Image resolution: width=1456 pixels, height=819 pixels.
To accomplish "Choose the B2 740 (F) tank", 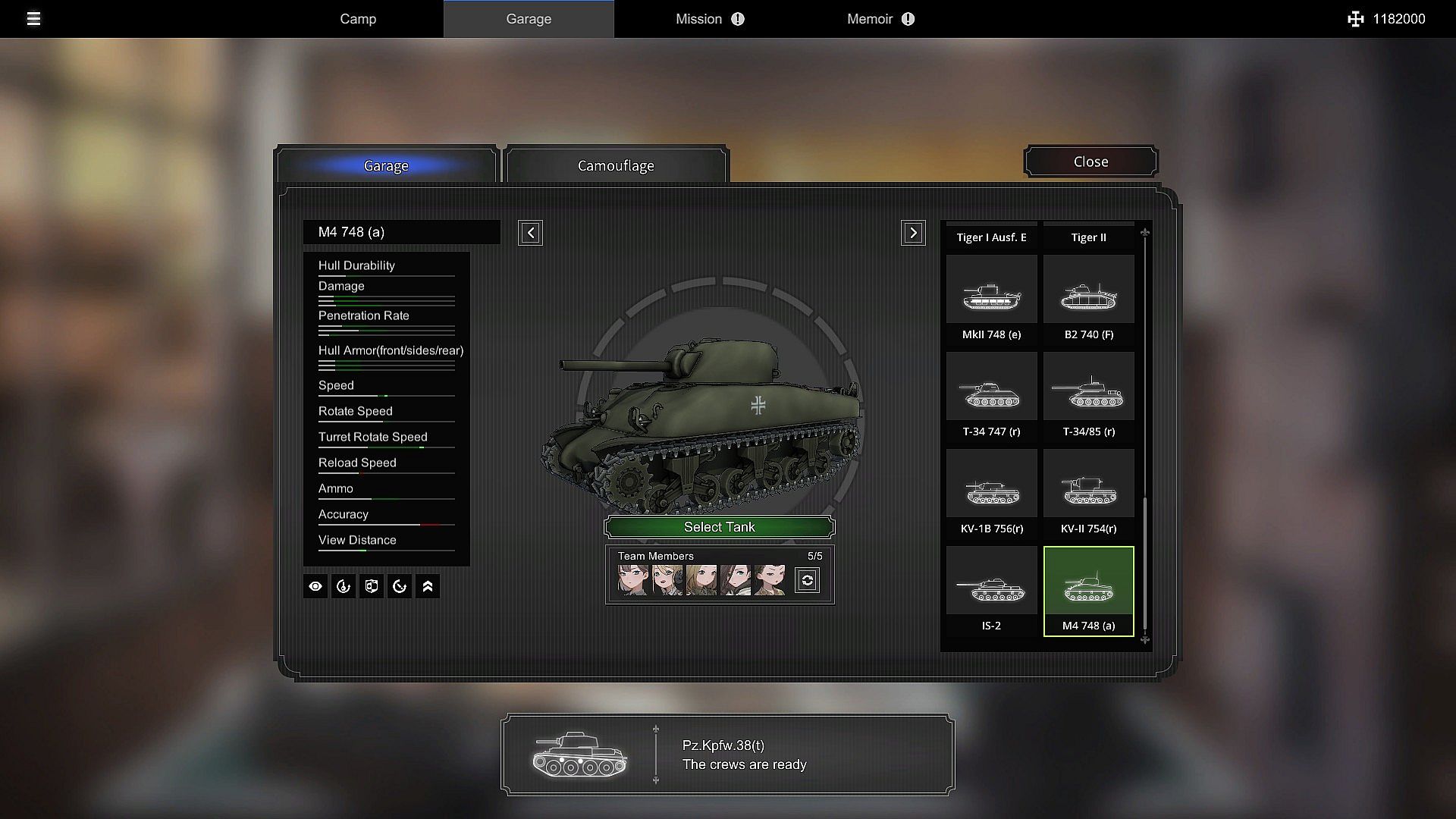I will (x=1088, y=300).
